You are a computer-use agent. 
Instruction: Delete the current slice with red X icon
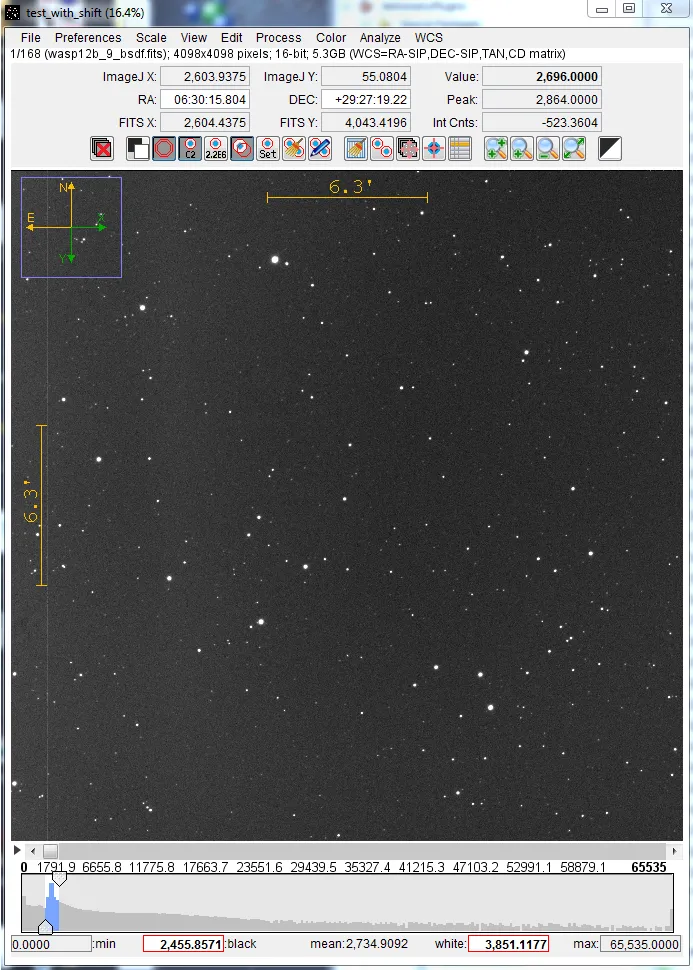(x=101, y=149)
